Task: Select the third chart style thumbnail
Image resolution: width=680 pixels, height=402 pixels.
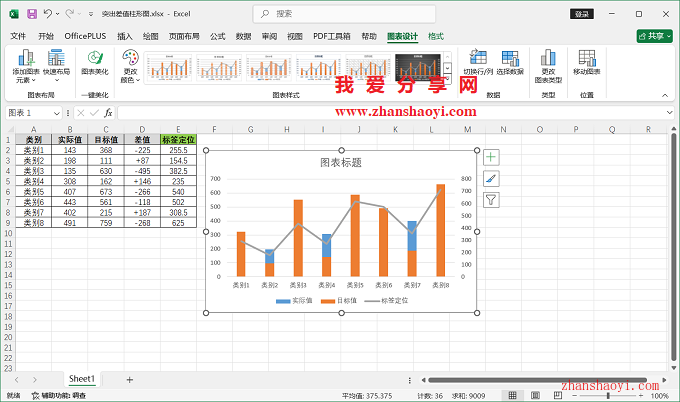Action: click(269, 67)
